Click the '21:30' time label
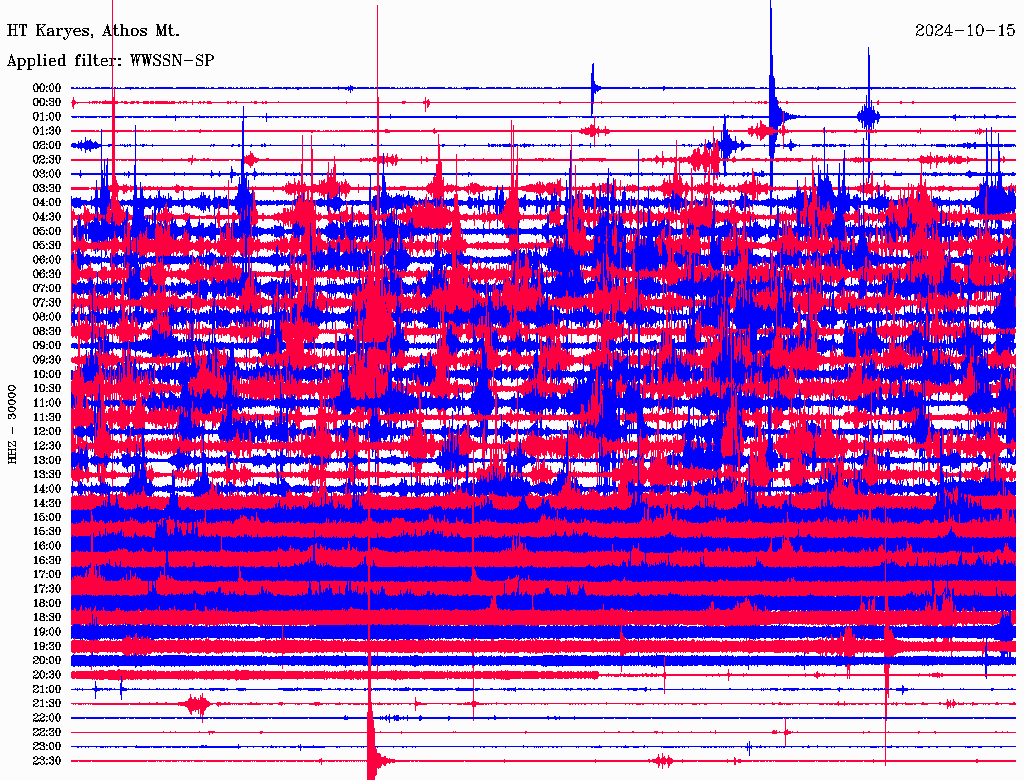This screenshot has height=780, width=1024. coord(47,704)
